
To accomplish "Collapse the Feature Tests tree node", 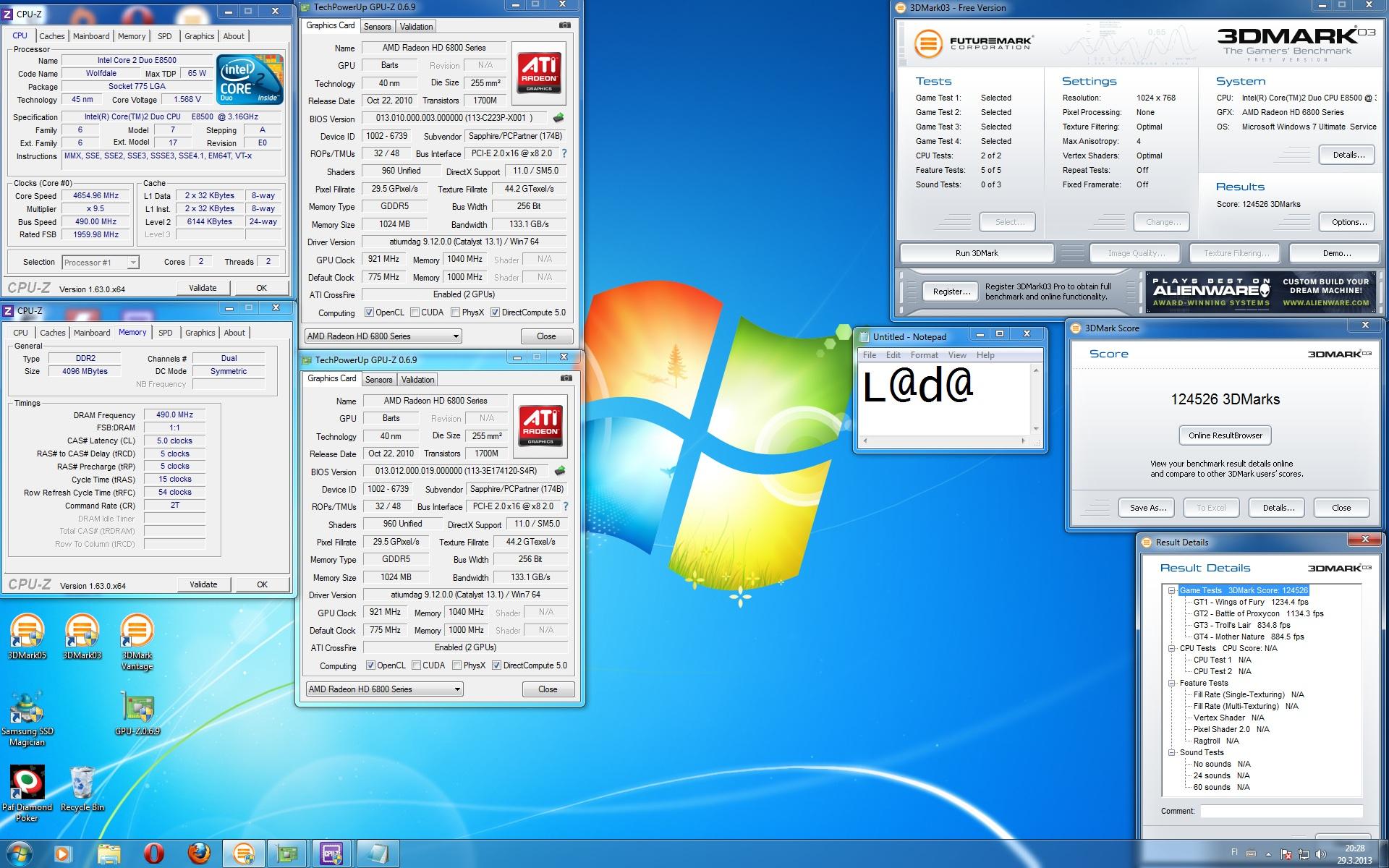I will (x=1171, y=683).
